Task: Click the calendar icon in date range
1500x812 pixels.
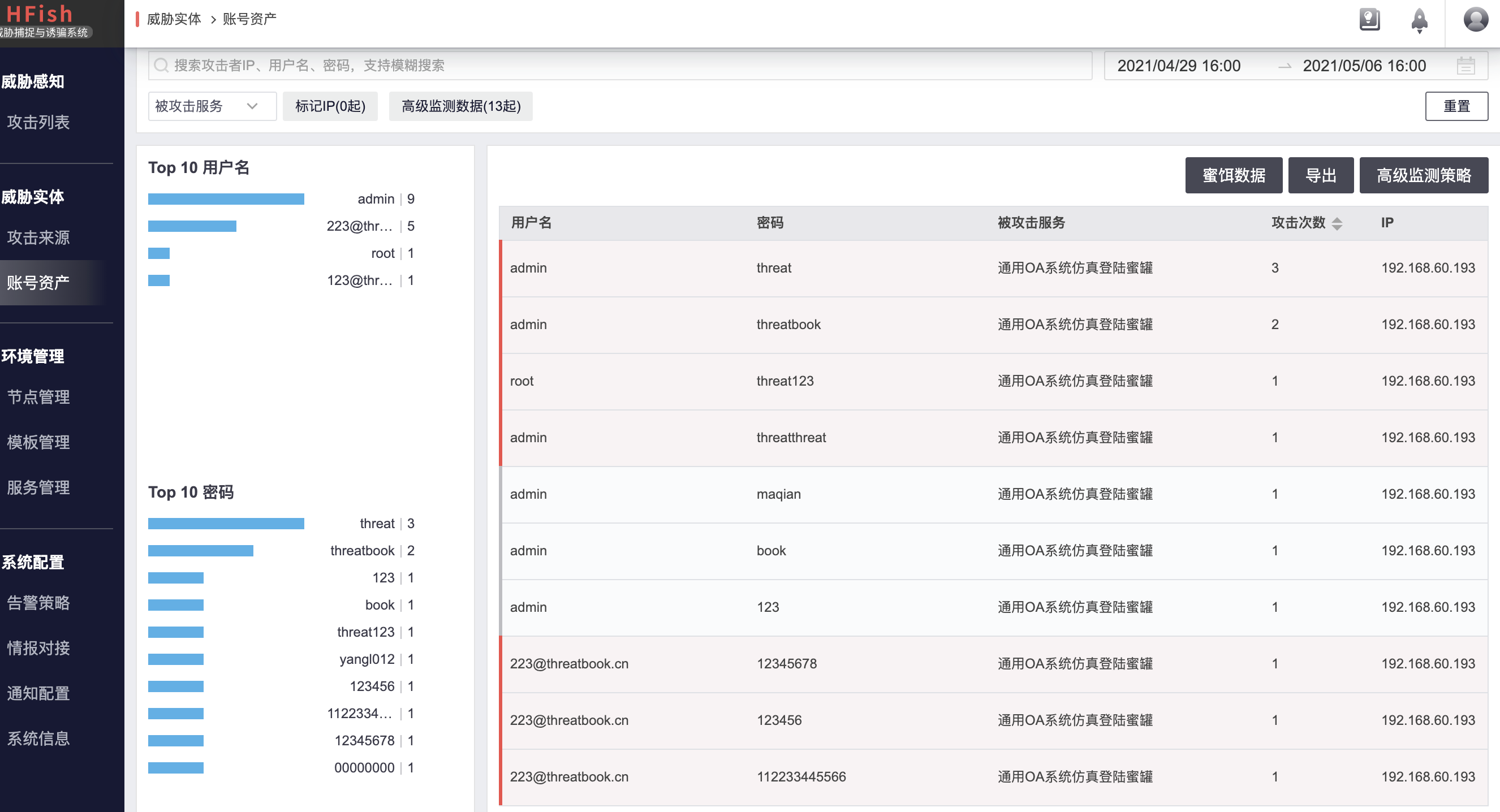Action: click(1465, 65)
